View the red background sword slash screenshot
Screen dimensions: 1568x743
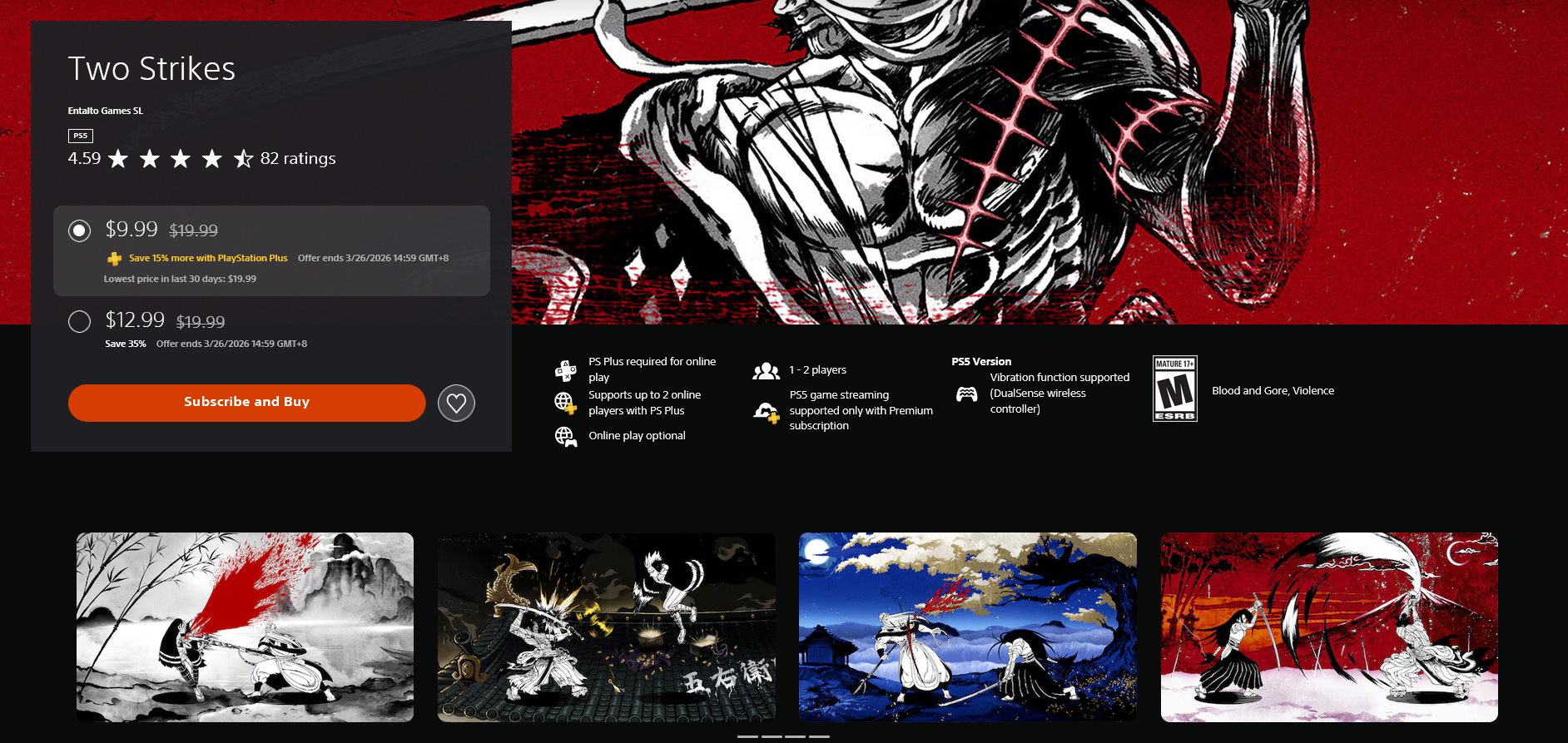pyautogui.click(x=1329, y=627)
